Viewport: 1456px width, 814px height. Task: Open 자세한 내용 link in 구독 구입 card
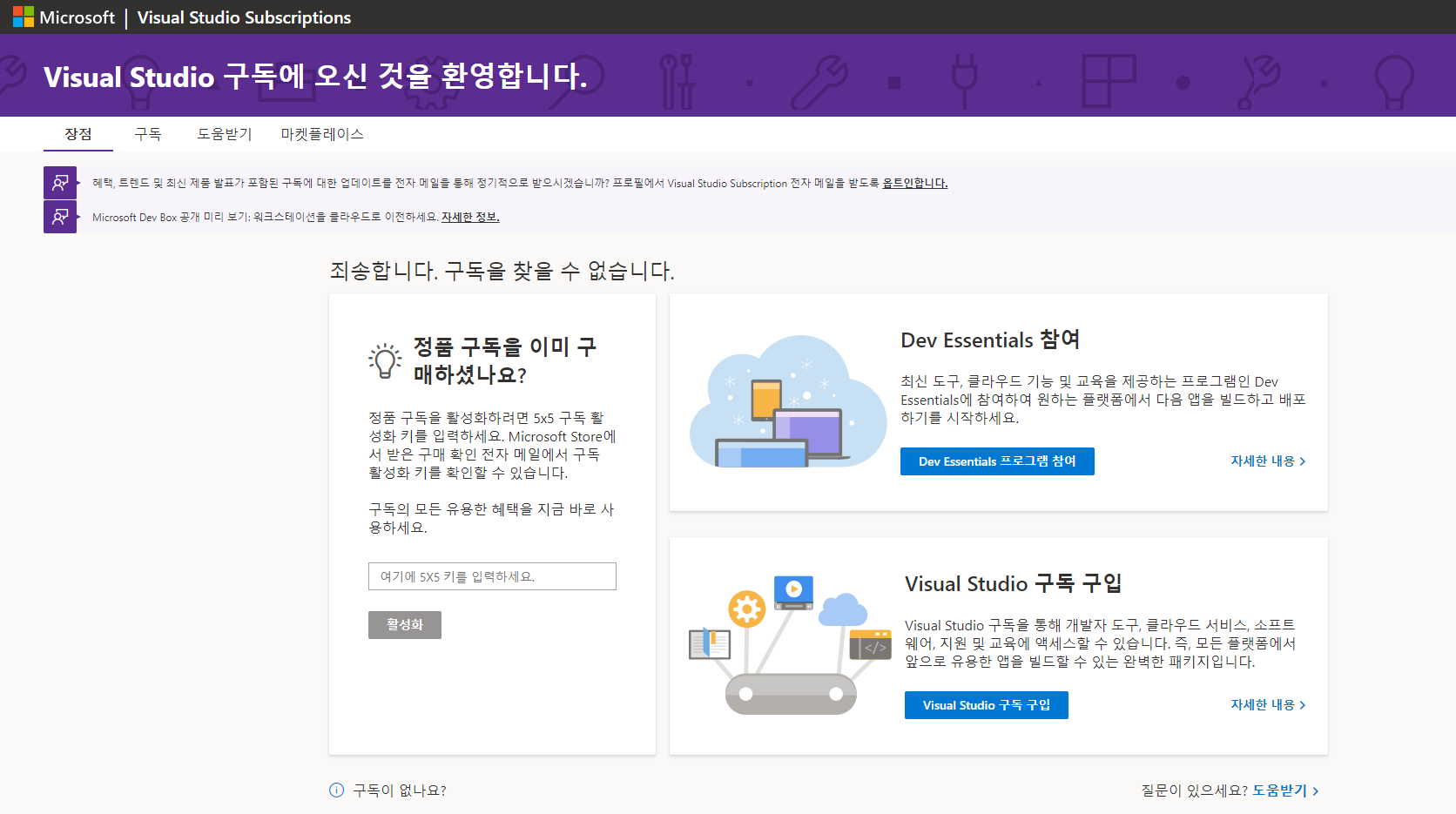point(1268,705)
